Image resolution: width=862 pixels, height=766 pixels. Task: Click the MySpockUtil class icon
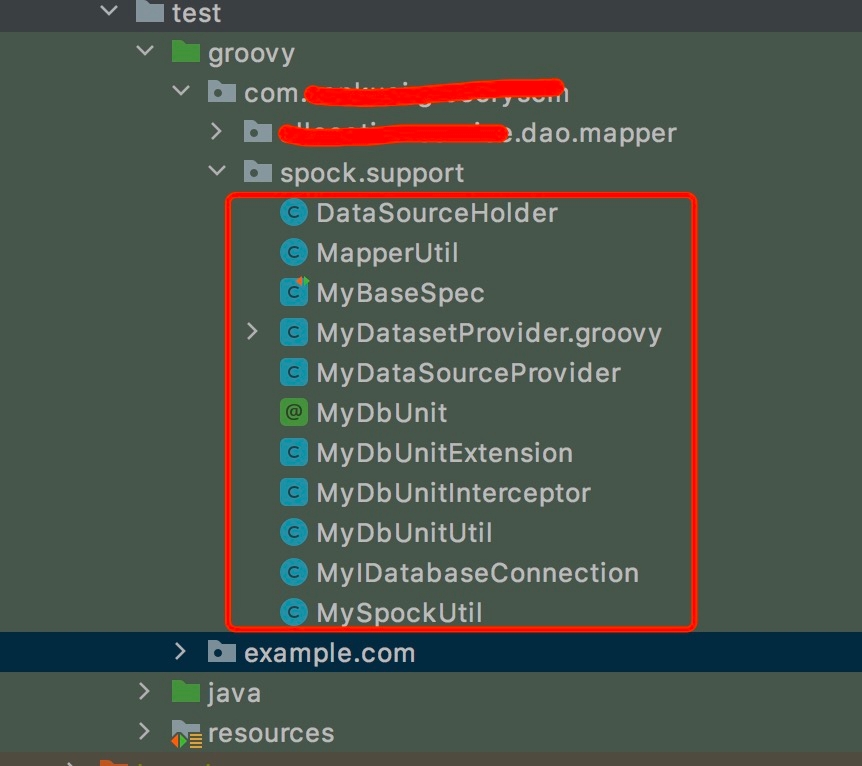293,612
